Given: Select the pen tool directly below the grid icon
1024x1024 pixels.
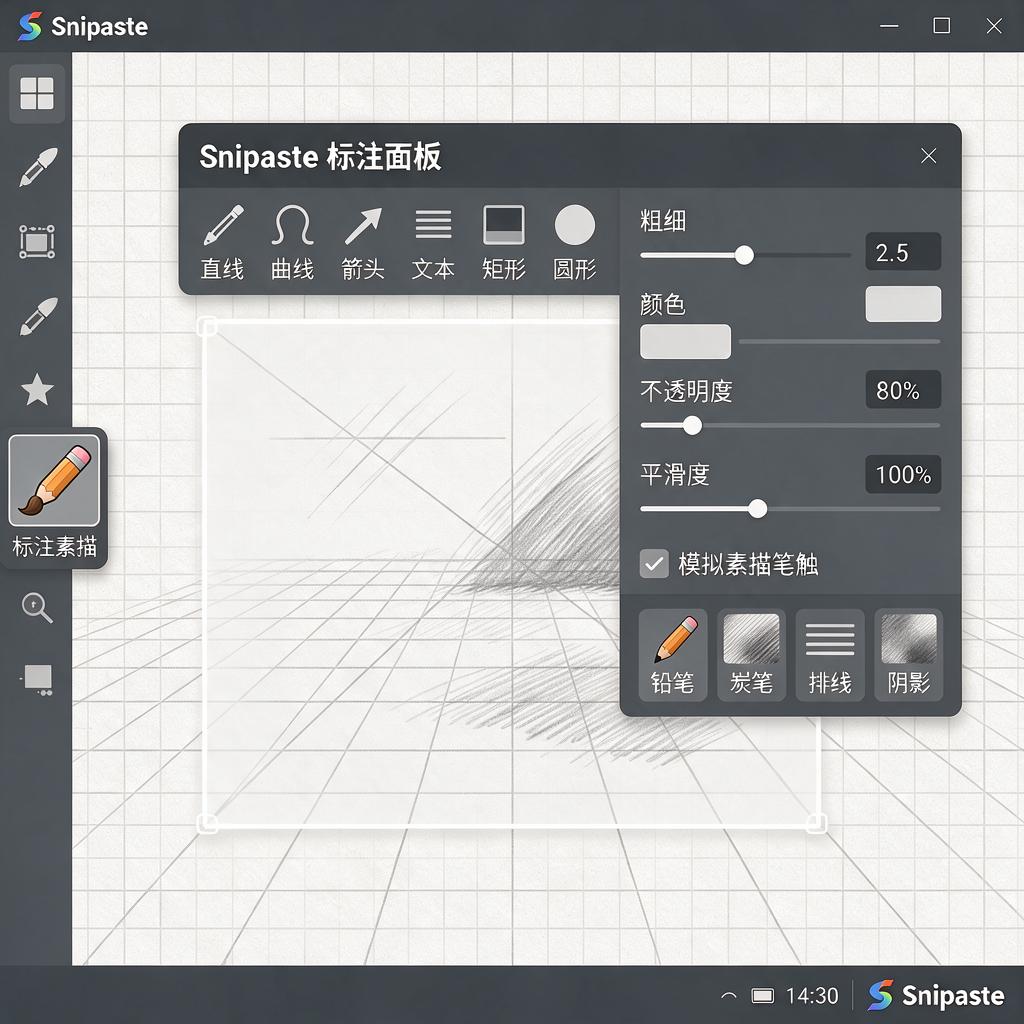Looking at the screenshot, I should 38,167.
